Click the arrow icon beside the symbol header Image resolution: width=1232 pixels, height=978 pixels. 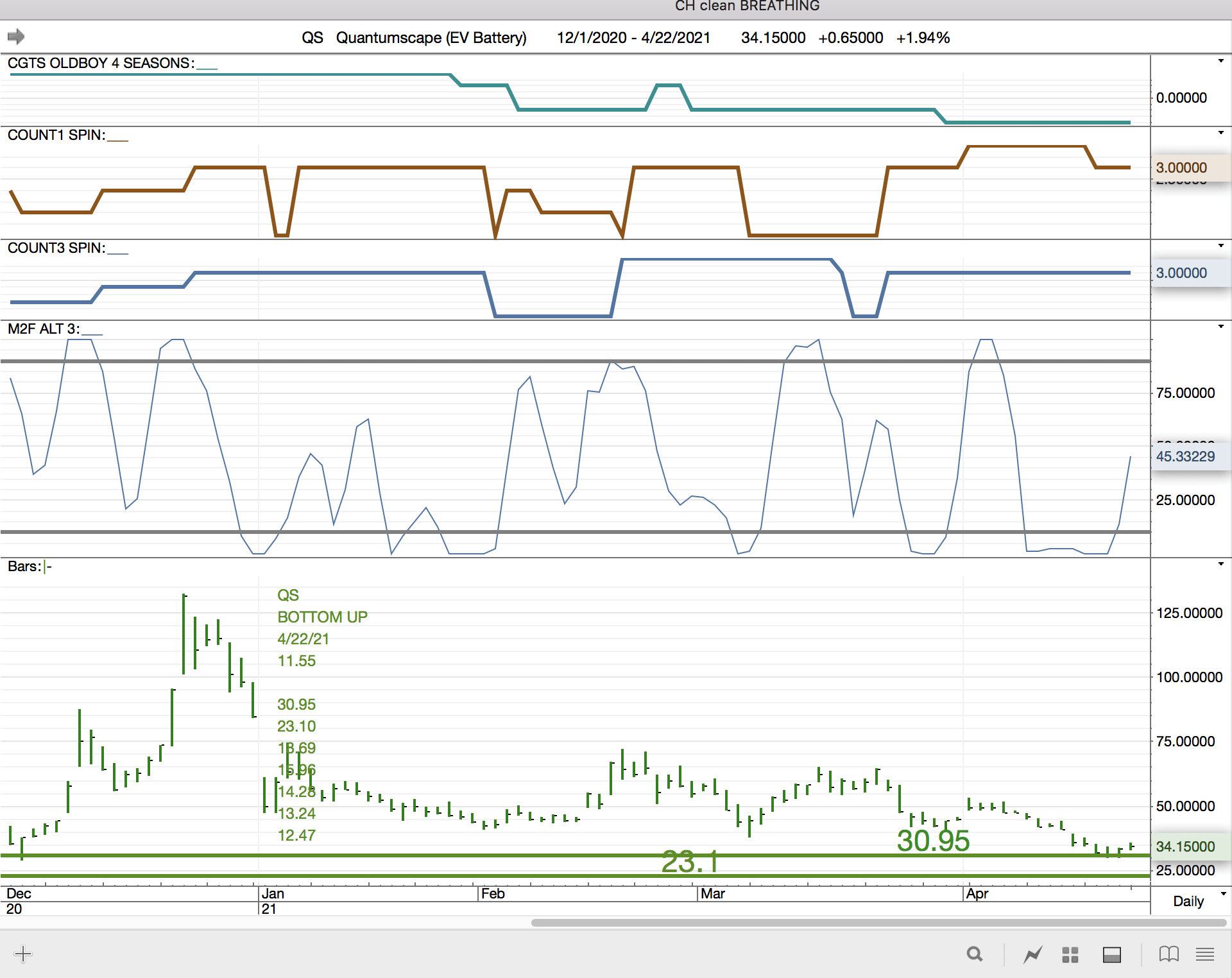16,37
